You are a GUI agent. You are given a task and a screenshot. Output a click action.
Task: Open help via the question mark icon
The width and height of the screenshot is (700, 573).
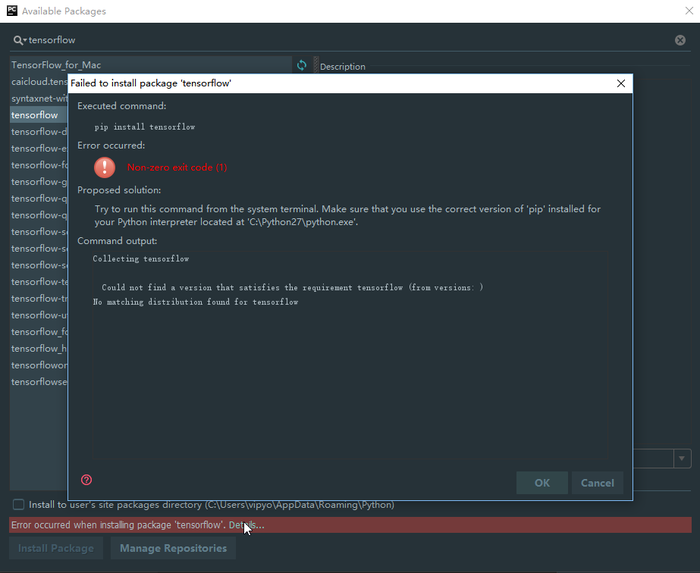(86, 480)
